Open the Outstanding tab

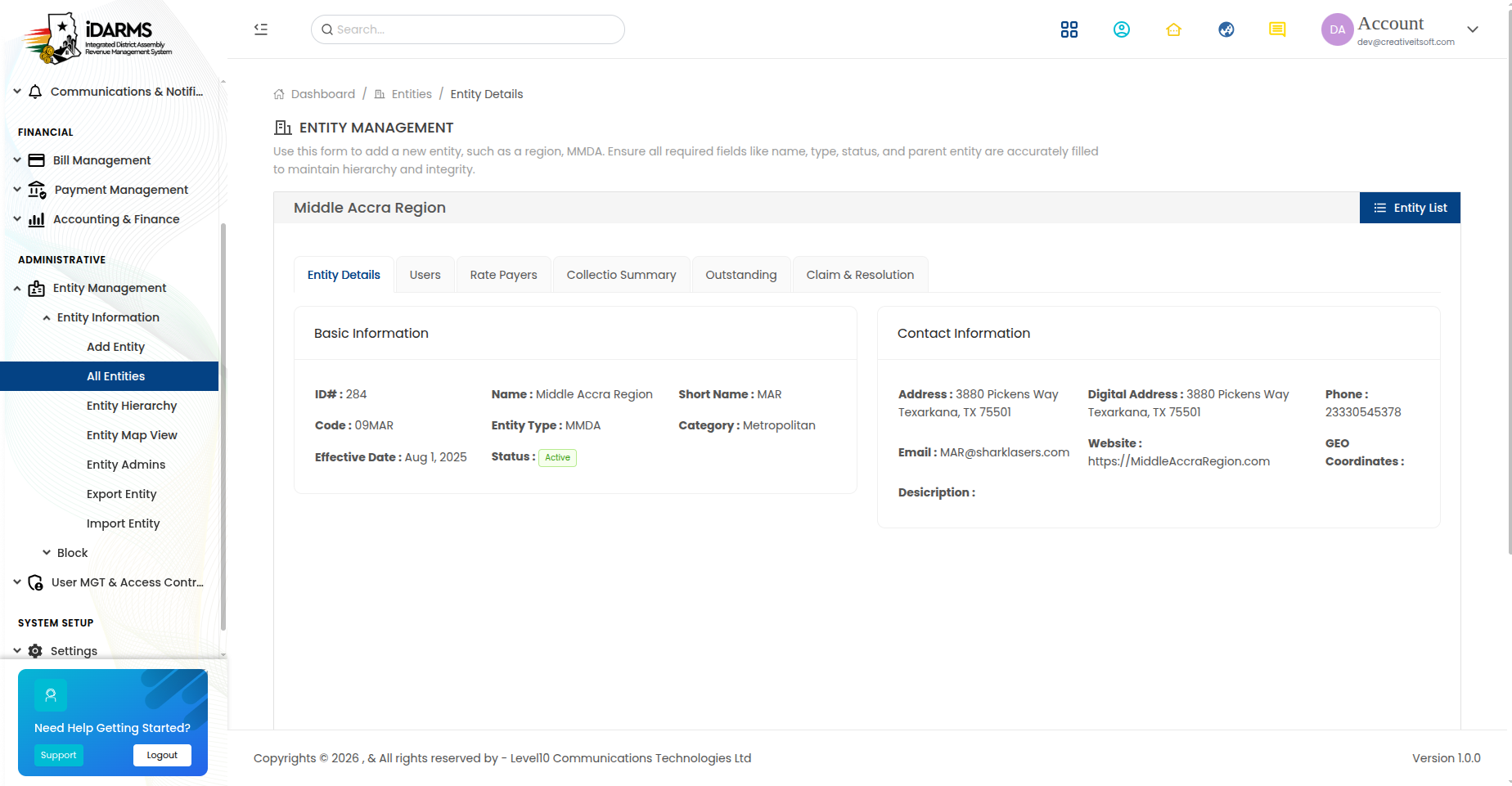[740, 275]
